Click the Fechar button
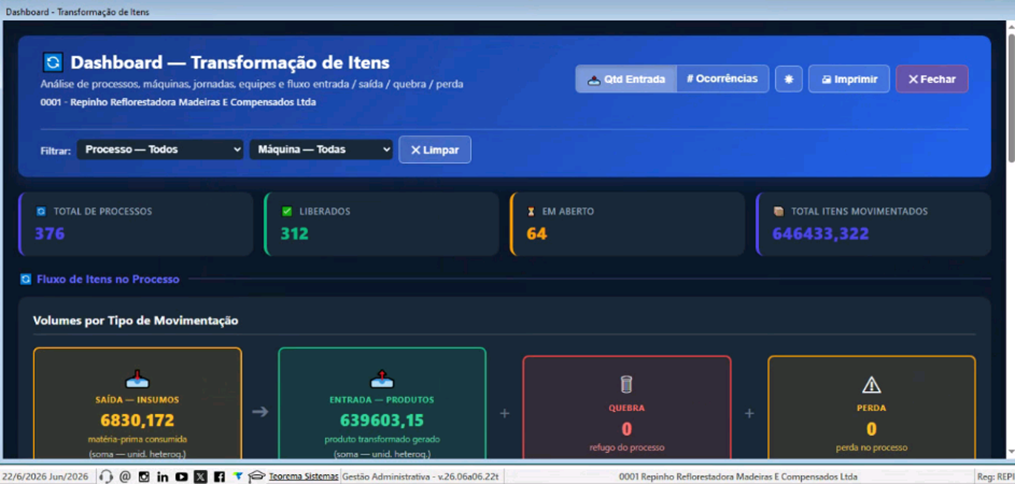 [931, 79]
